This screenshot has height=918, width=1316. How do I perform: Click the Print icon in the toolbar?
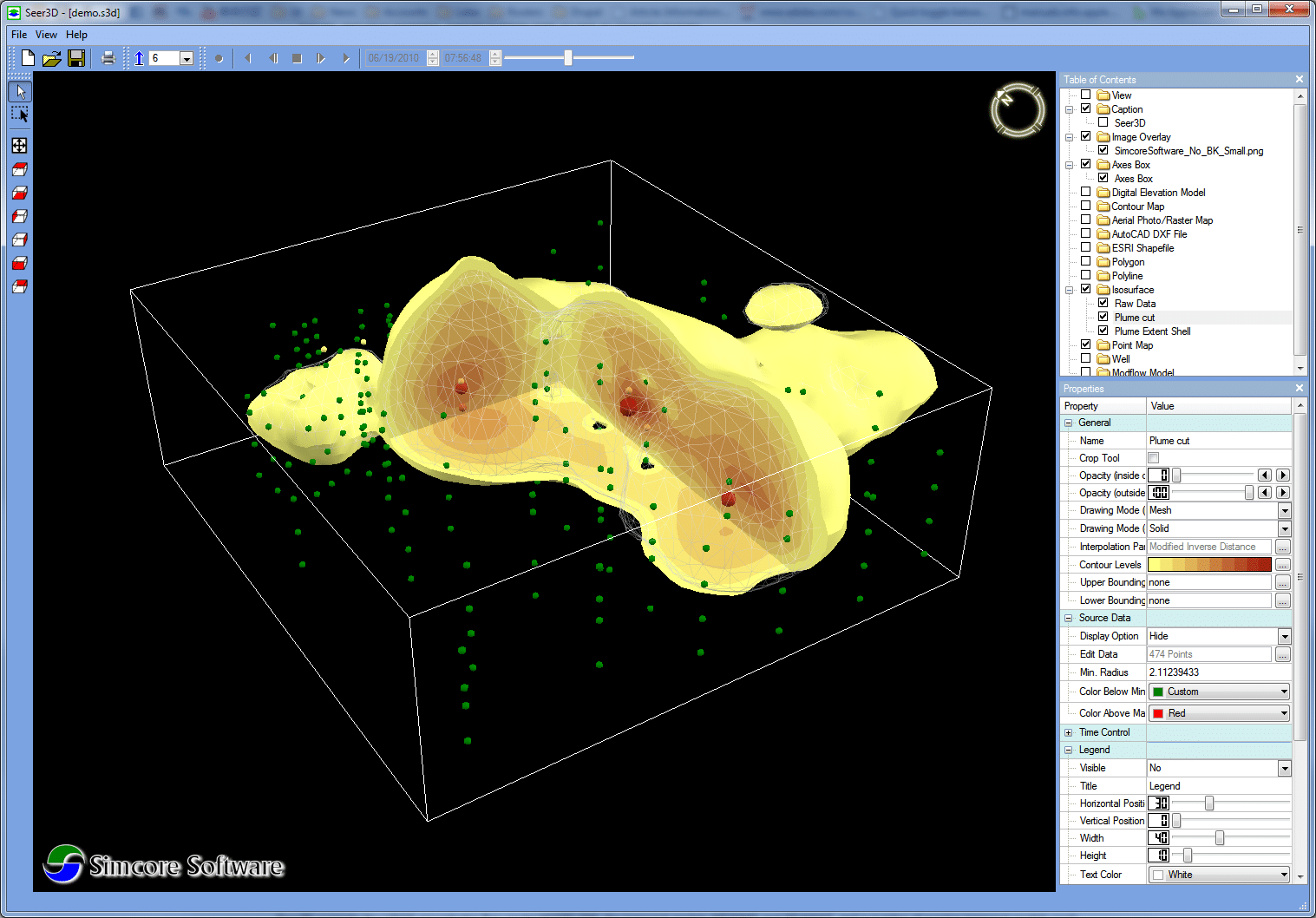108,58
